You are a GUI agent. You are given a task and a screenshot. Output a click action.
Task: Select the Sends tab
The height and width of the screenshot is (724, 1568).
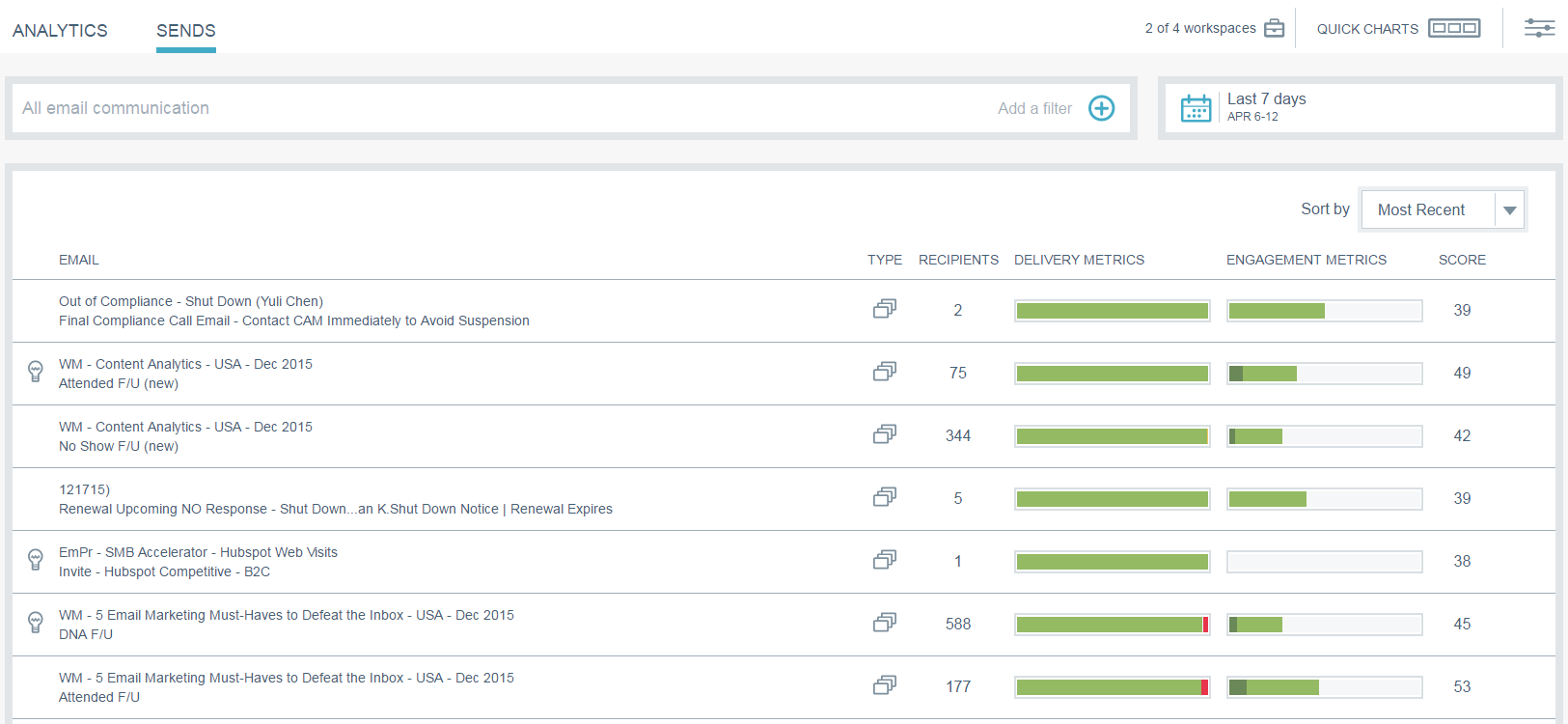[x=186, y=31]
